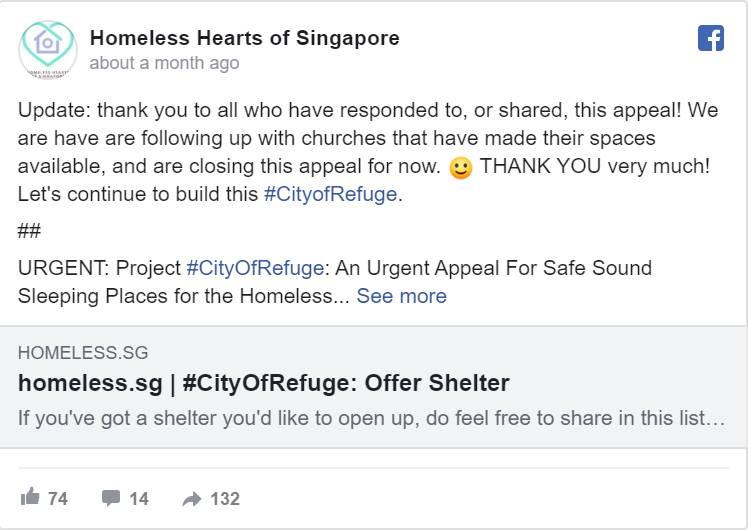Click the share count 132
The width and height of the screenshot is (748, 530).
point(225,498)
